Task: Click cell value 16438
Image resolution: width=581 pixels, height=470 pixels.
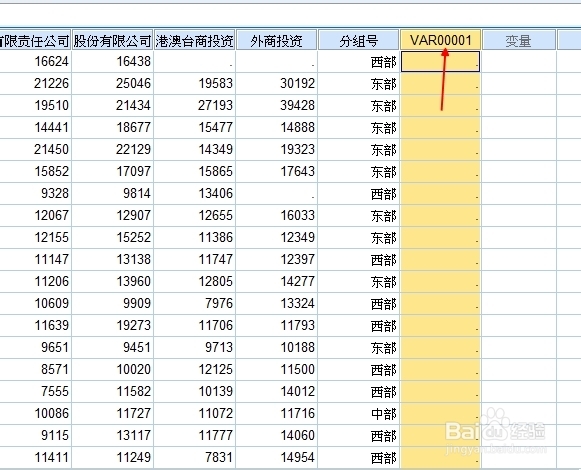Action: point(134,61)
